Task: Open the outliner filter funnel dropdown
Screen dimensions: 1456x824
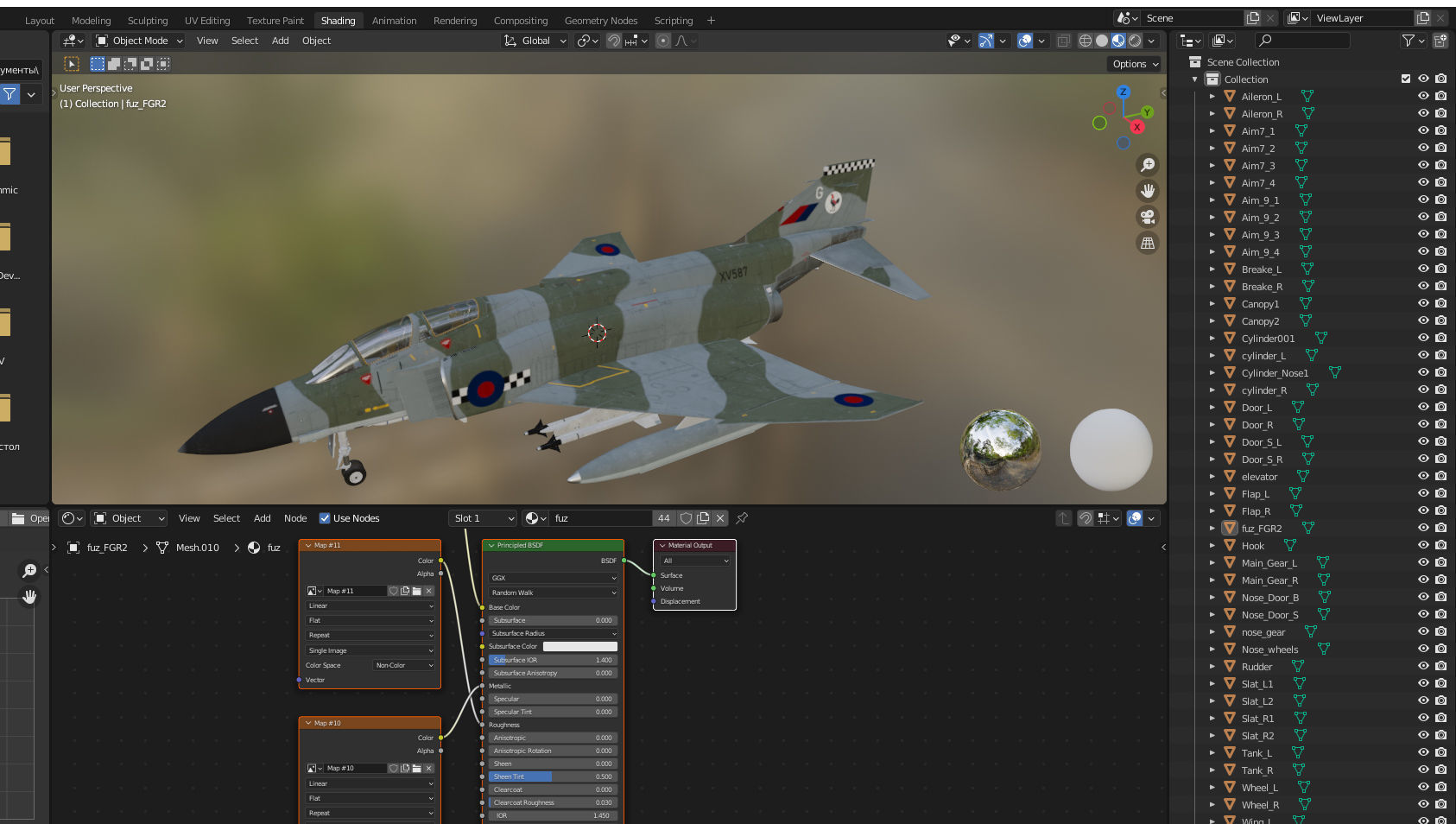Action: coord(1413,41)
